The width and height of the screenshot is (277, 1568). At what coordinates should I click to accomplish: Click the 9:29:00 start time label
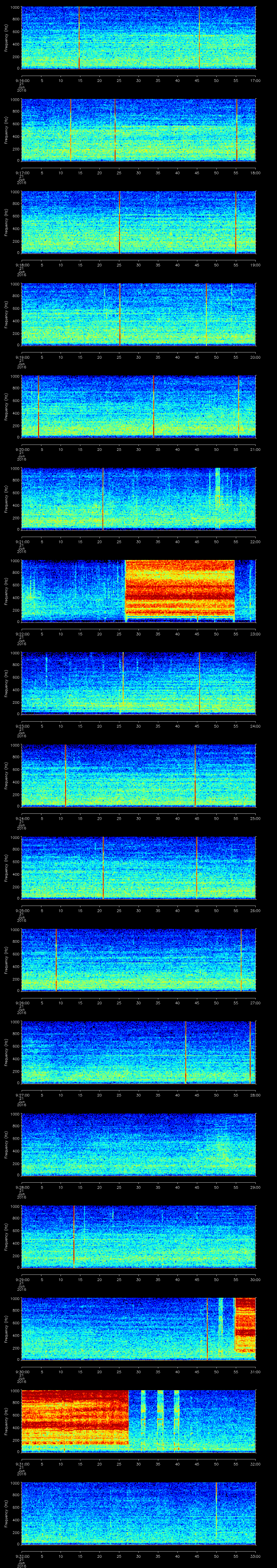pyautogui.click(x=22, y=1279)
